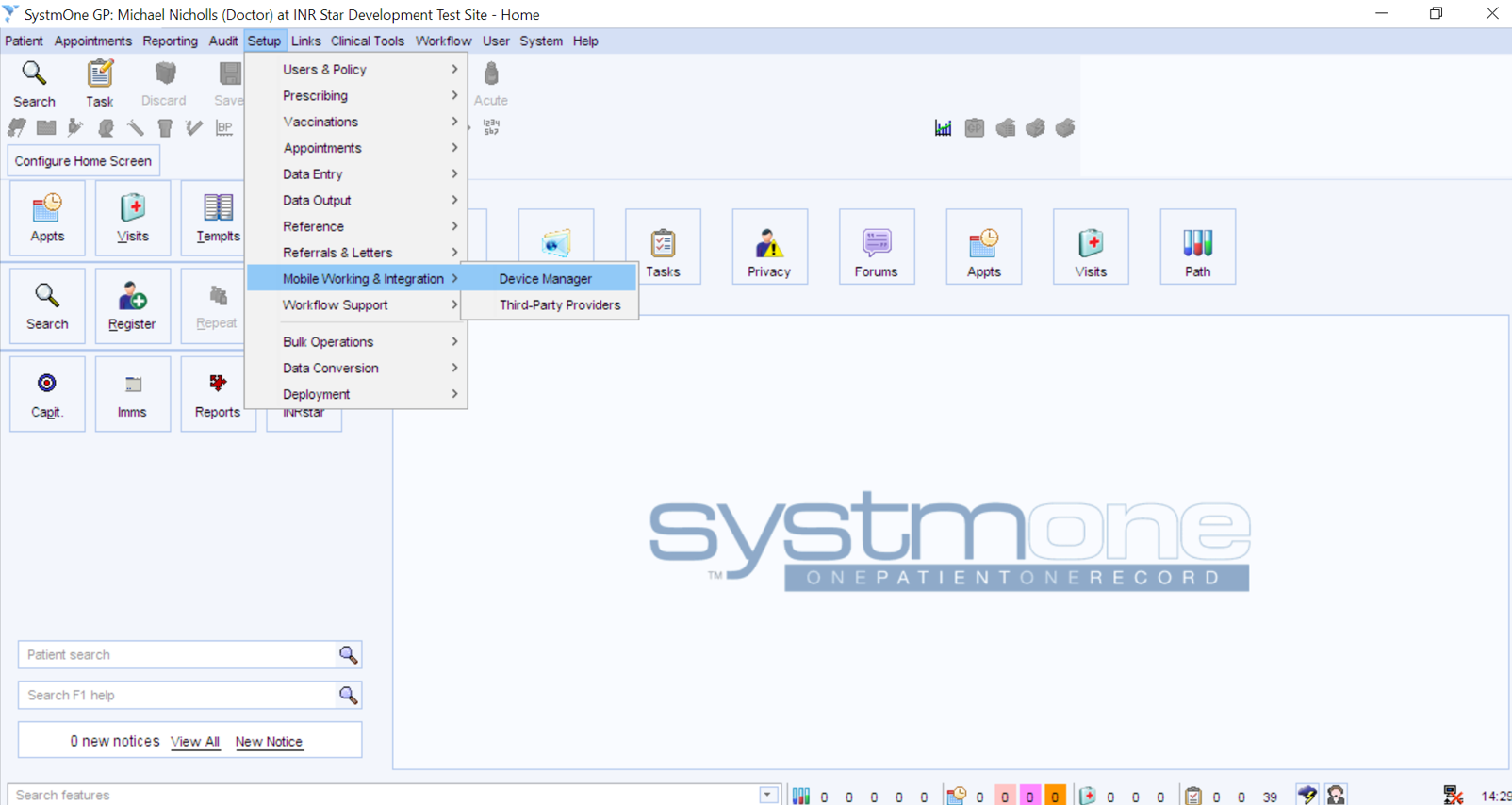Click the orange 0 status bar counter
1512x805 pixels.
click(x=1055, y=797)
